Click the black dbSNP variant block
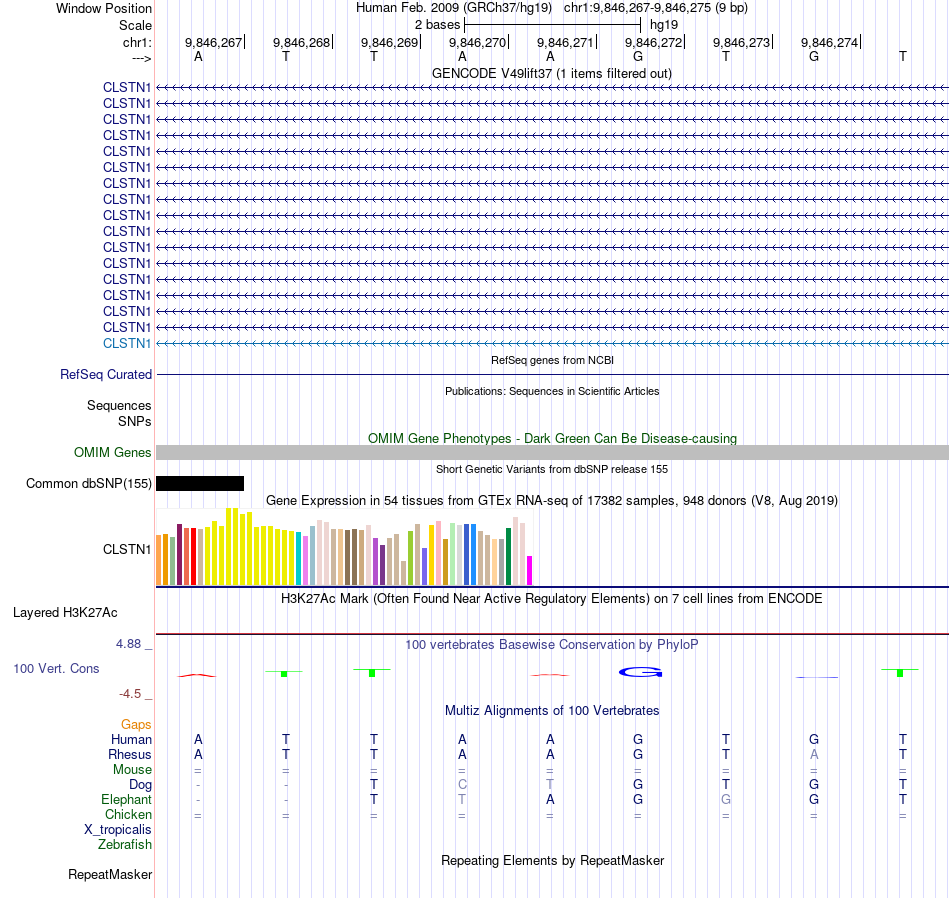Screen dimensions: 950x898 coord(200,484)
